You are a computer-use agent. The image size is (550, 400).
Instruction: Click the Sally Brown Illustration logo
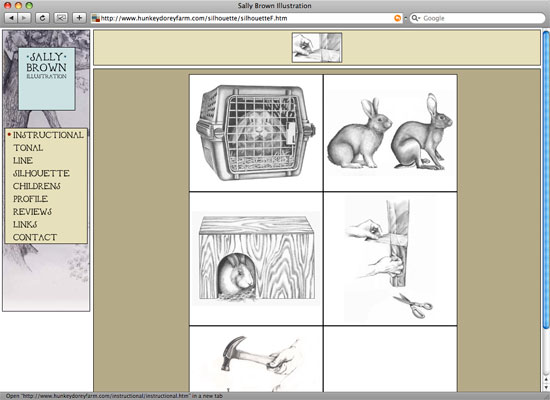point(47,79)
